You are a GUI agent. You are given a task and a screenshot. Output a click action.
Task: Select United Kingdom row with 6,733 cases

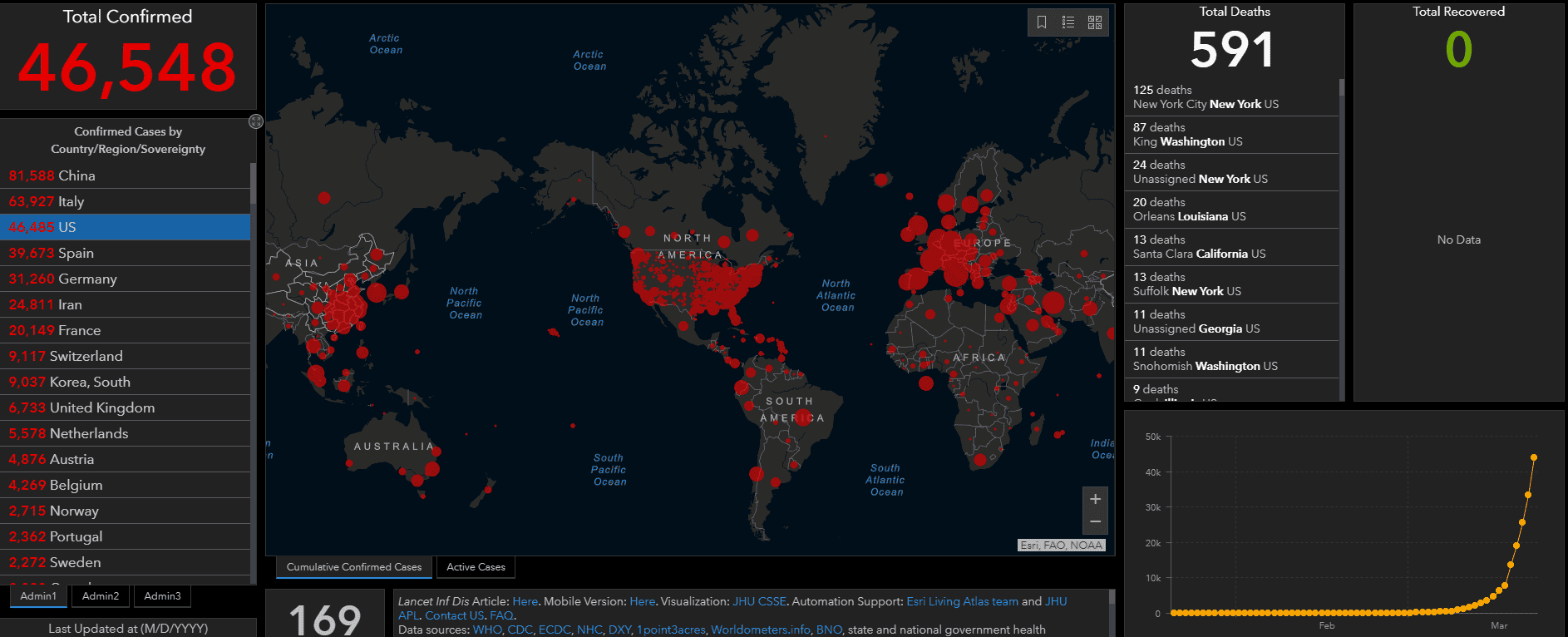tap(125, 407)
